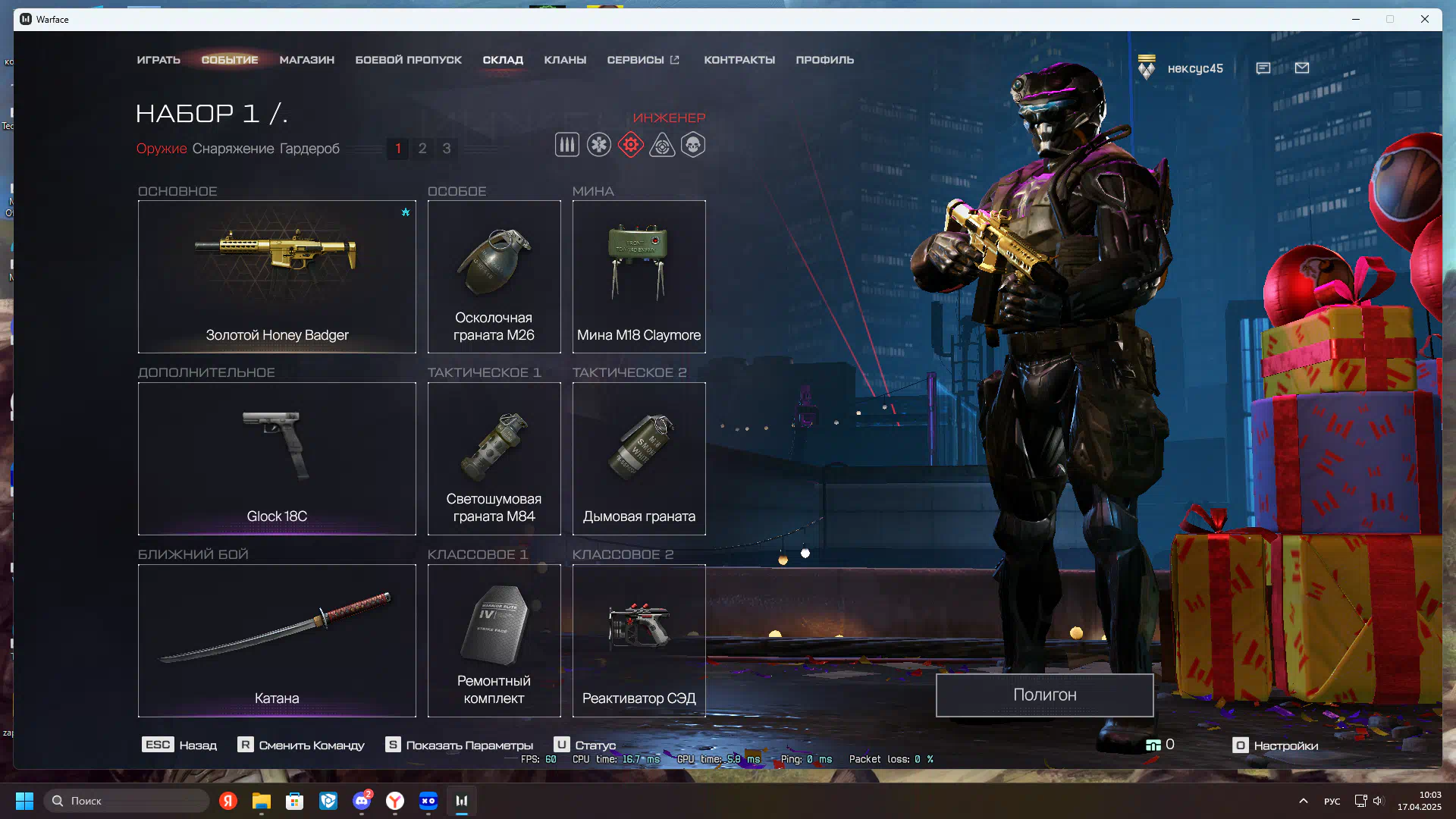Click the ESC key Назад icon
Image resolution: width=1456 pixels, height=819 pixels.
coord(158,745)
